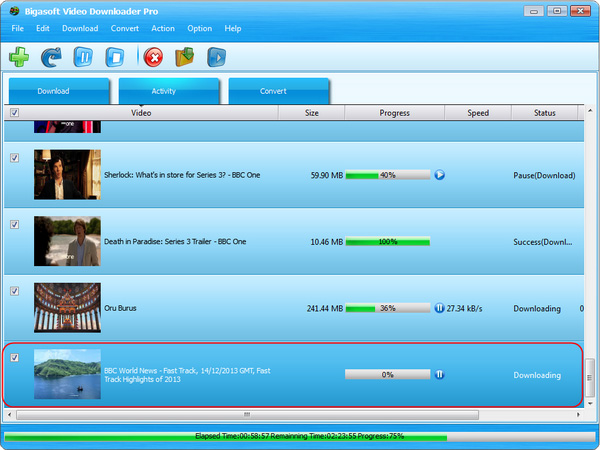The image size is (600, 450).
Task: Select the BBC World News island thumbnail
Action: coord(67,374)
